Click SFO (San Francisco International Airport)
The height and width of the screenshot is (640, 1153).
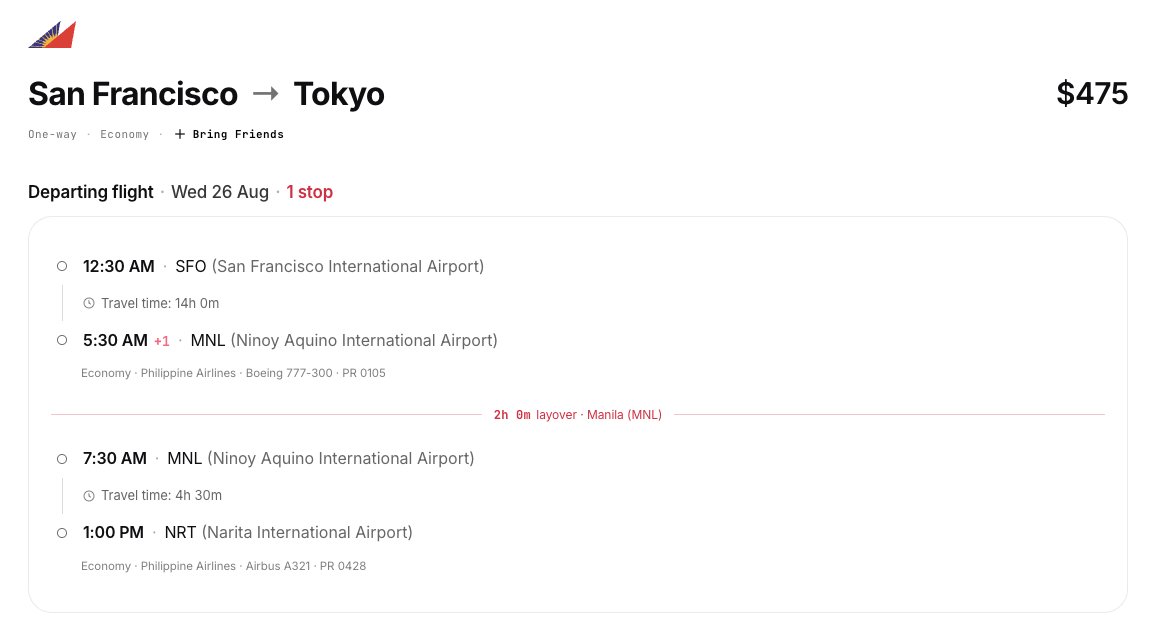click(329, 266)
